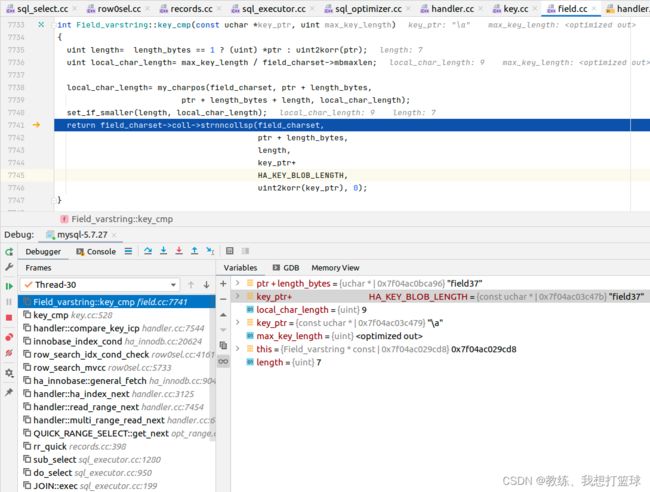
Task: View breakpoints with red circles icon
Action: click(x=9, y=337)
